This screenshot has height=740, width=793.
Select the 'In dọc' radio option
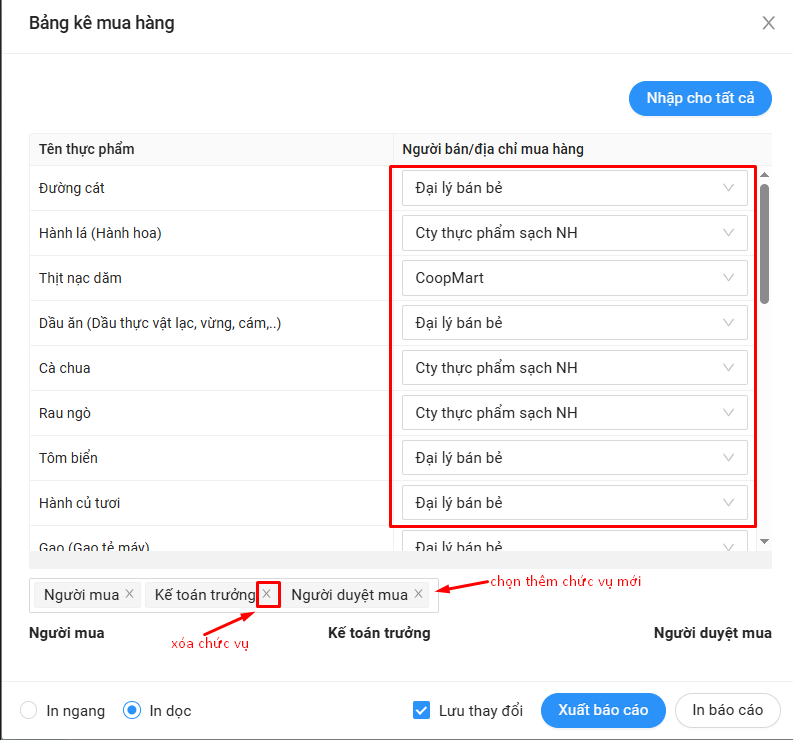(x=132, y=711)
